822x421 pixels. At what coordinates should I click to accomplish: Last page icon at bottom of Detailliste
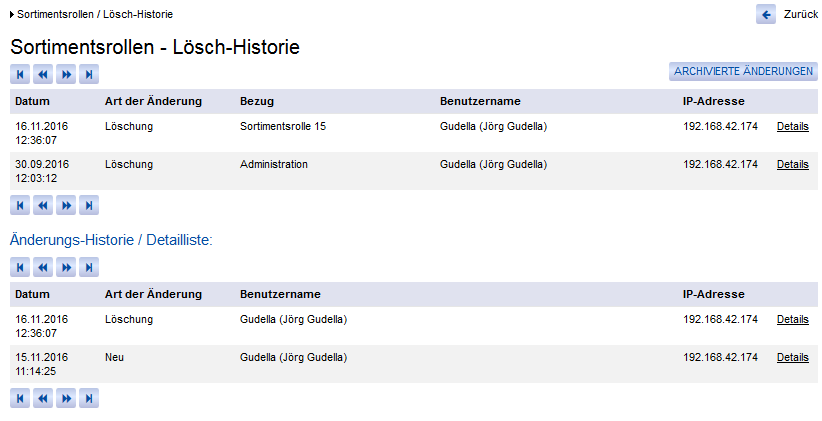(89, 398)
